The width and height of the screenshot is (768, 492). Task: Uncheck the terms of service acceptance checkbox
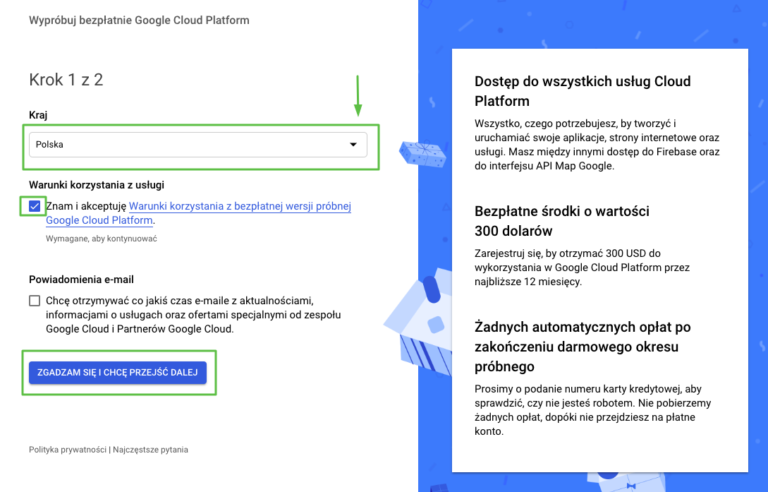pos(35,206)
